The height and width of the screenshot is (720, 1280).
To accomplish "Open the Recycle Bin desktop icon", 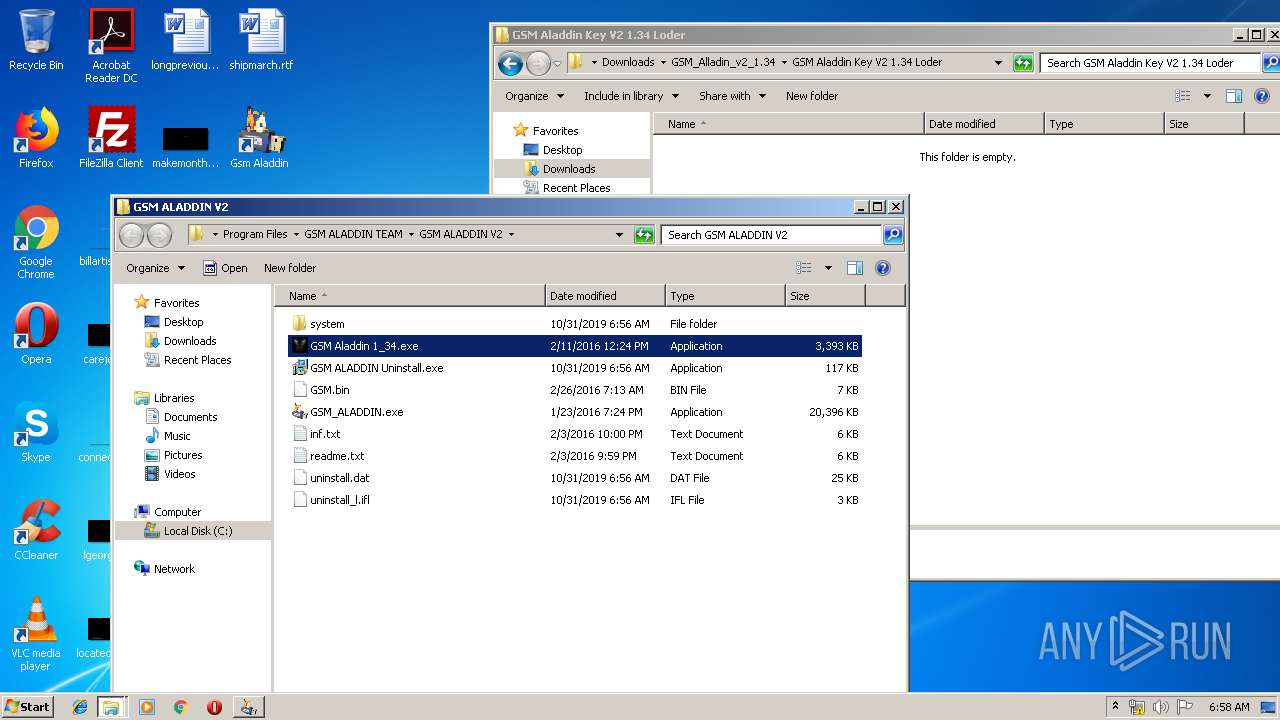I will [36, 40].
